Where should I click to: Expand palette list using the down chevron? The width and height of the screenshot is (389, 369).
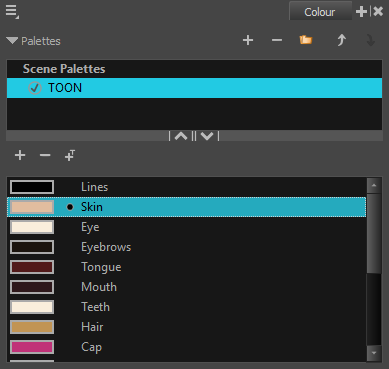(x=207, y=136)
